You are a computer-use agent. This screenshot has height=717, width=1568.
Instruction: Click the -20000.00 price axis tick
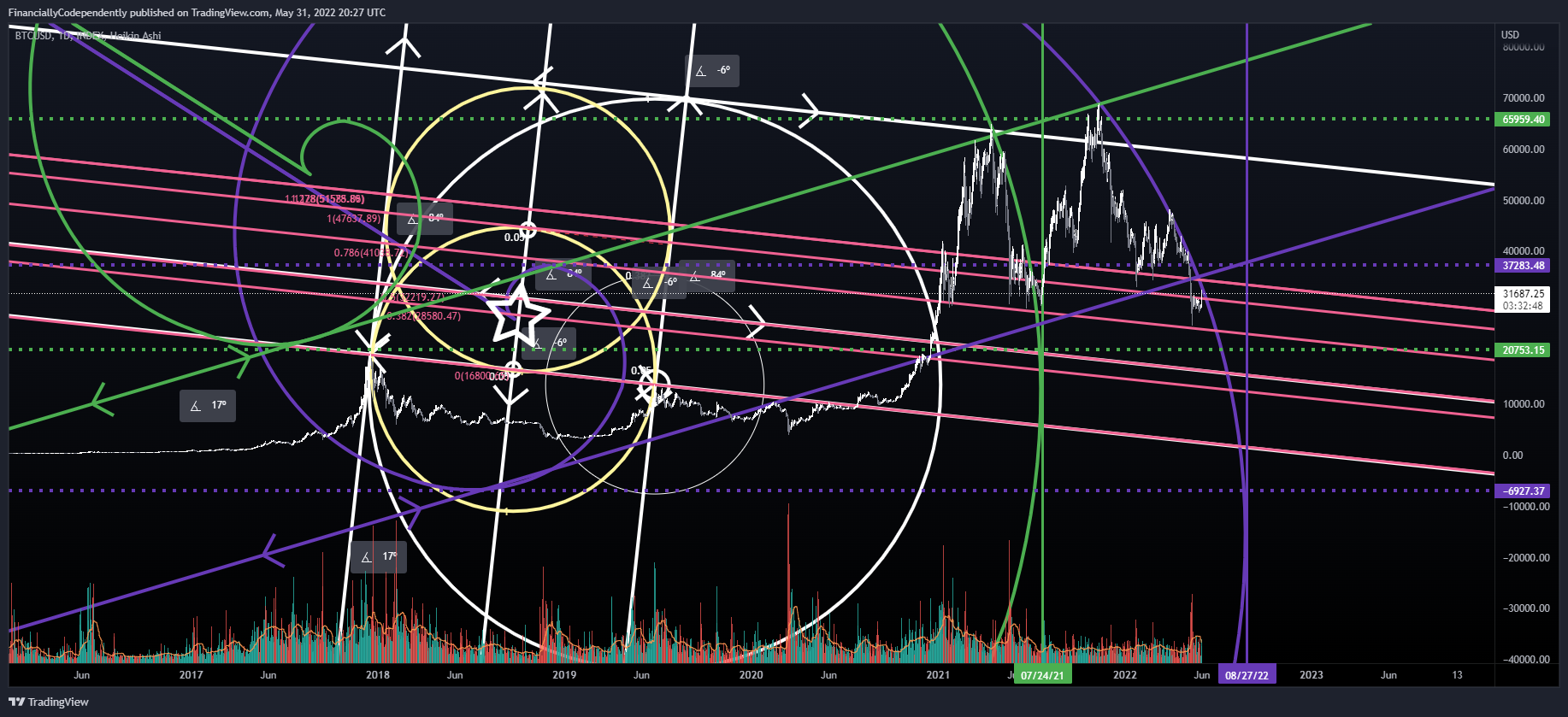coord(1526,558)
